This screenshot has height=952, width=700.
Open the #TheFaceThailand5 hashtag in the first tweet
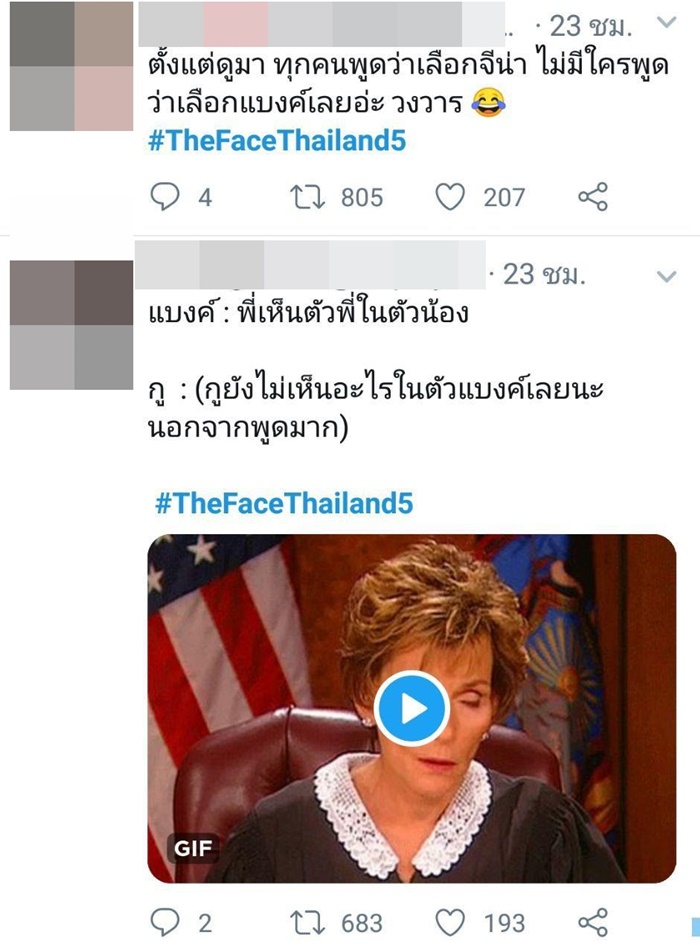[x=280, y=142]
